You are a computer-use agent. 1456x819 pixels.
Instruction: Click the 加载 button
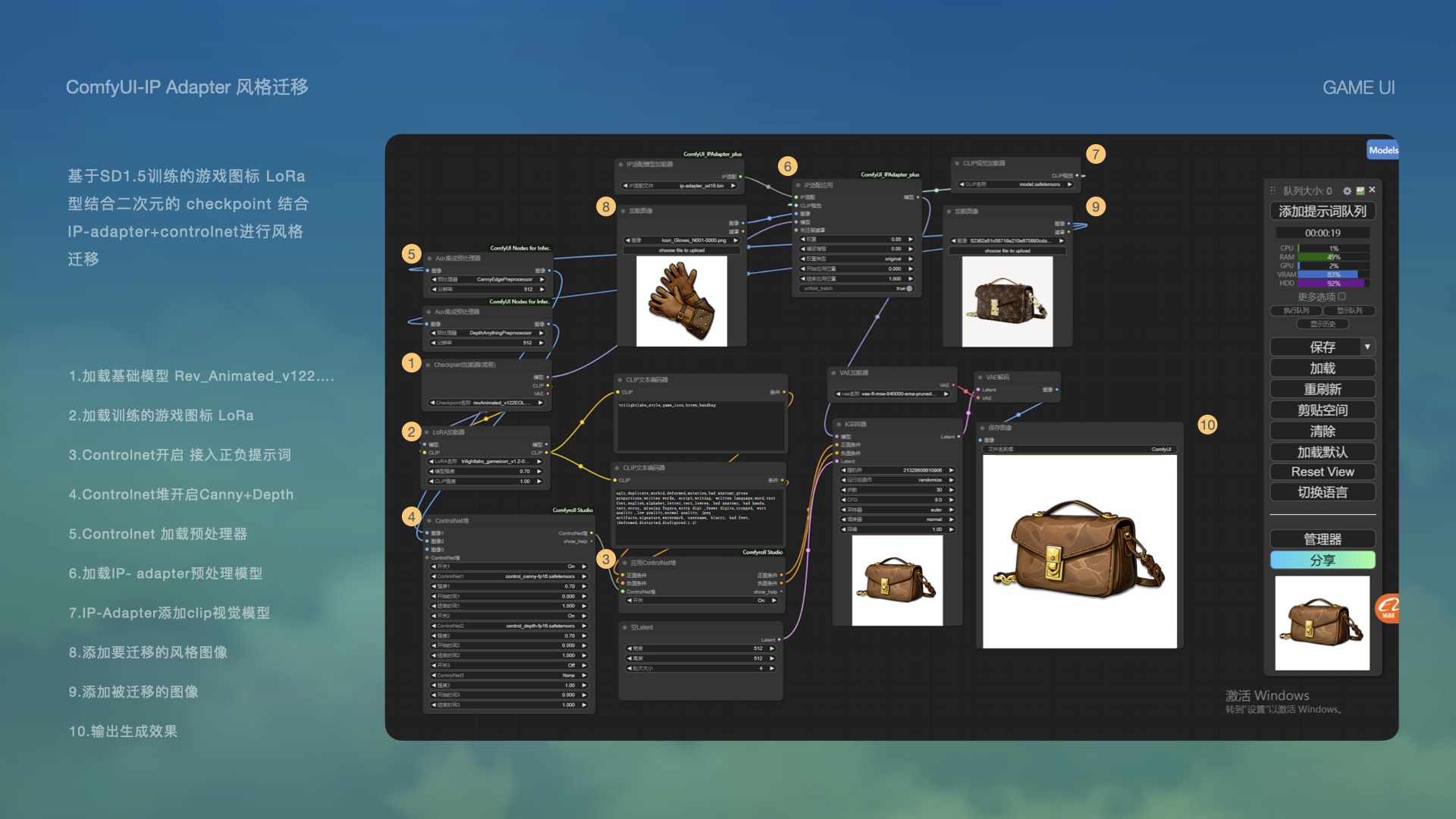coord(1323,369)
